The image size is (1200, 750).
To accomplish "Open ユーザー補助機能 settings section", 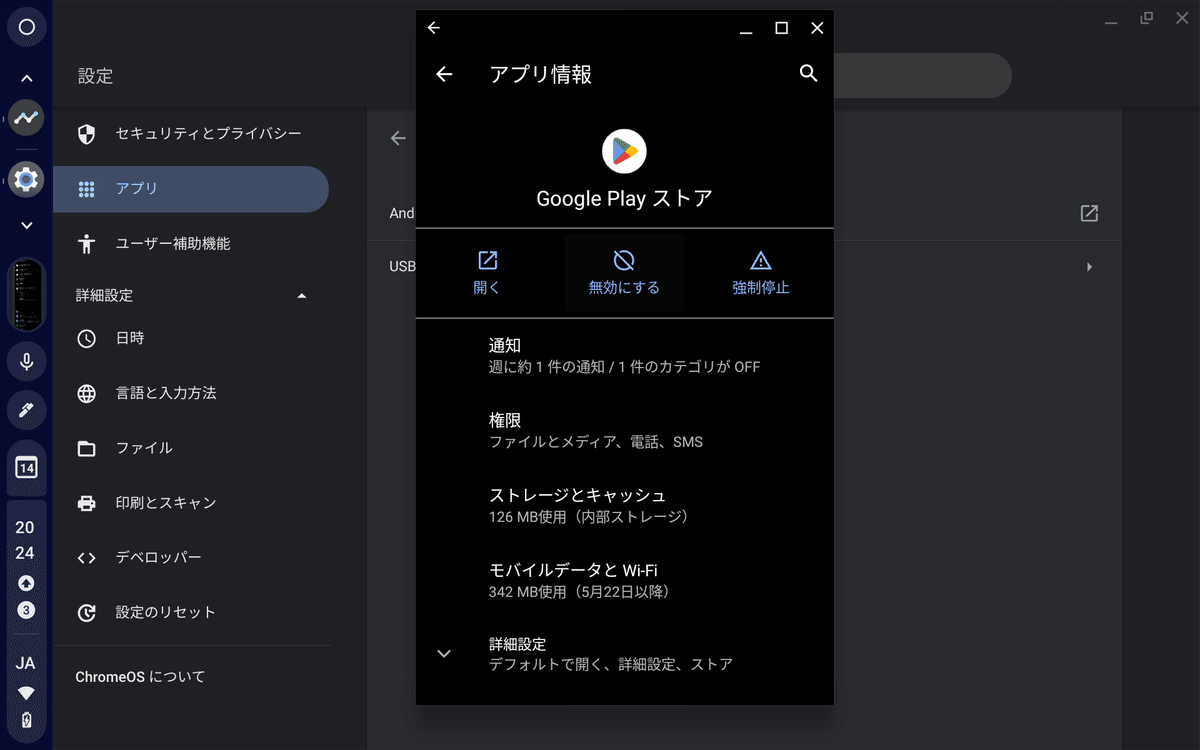I will click(191, 244).
